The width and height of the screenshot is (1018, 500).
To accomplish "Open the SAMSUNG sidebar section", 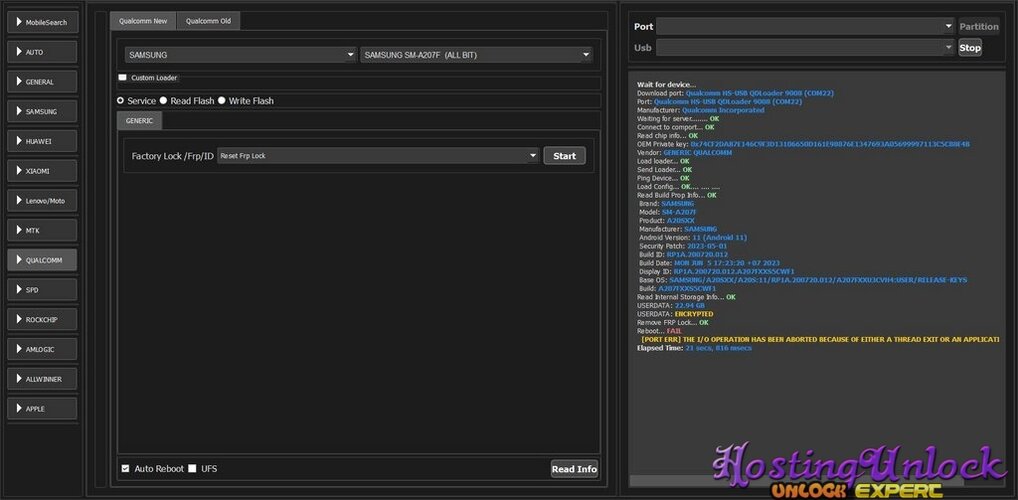I will coord(42,111).
